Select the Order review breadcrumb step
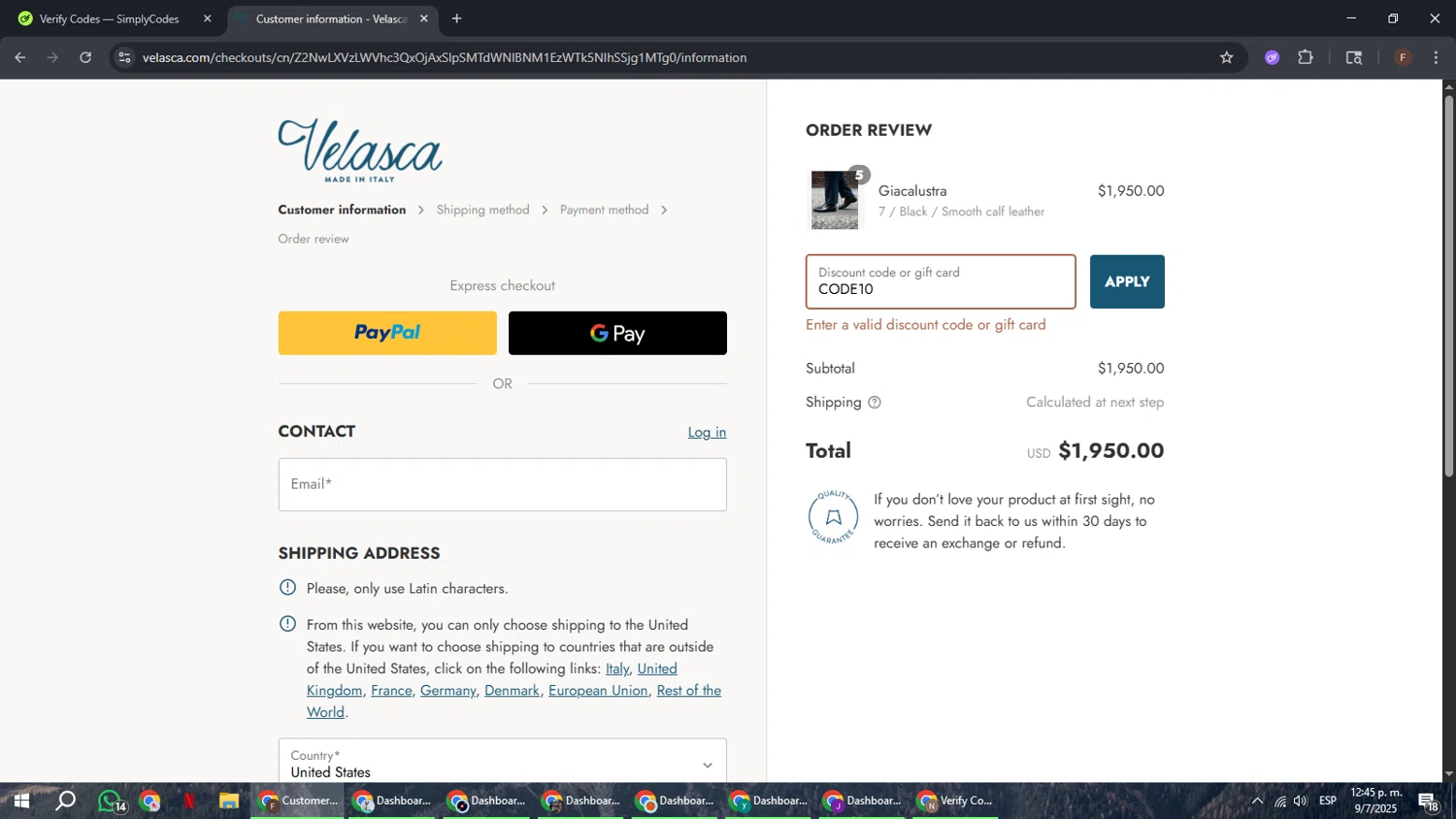This screenshot has width=1456, height=819. 314,239
